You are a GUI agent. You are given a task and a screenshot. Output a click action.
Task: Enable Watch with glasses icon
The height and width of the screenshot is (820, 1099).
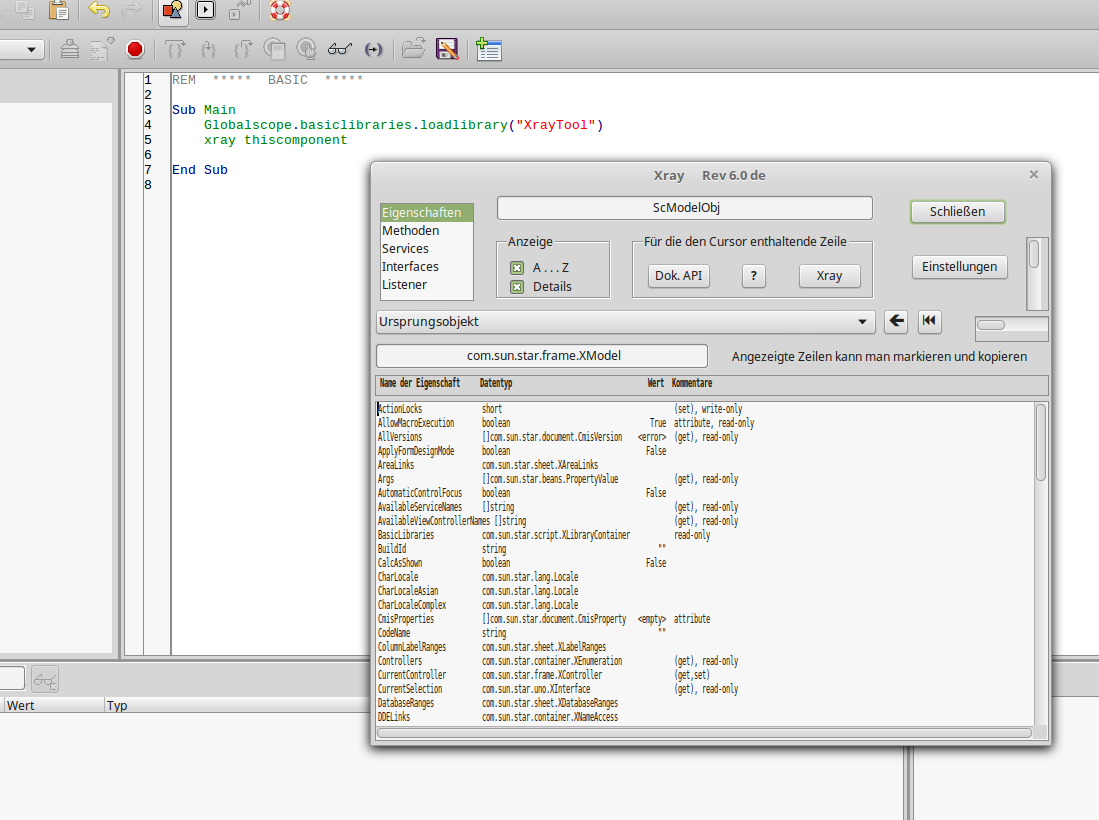pos(340,49)
